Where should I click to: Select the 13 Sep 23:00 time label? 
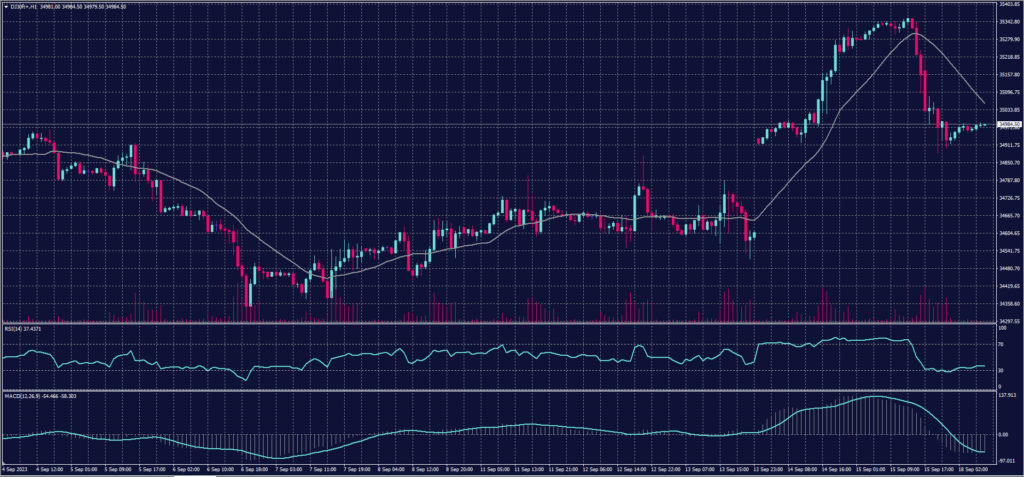(767, 467)
